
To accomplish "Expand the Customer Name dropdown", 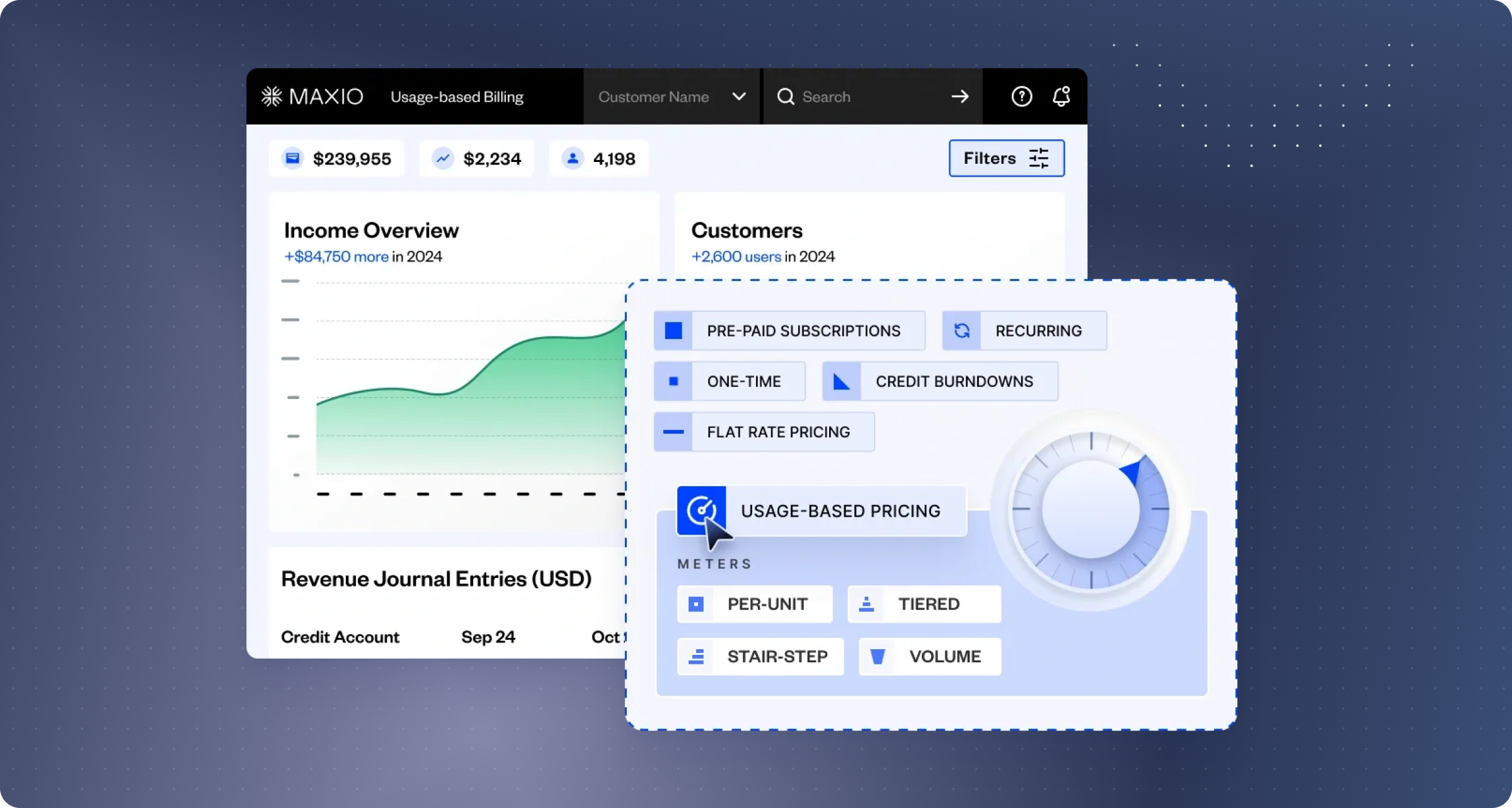I will (x=672, y=96).
